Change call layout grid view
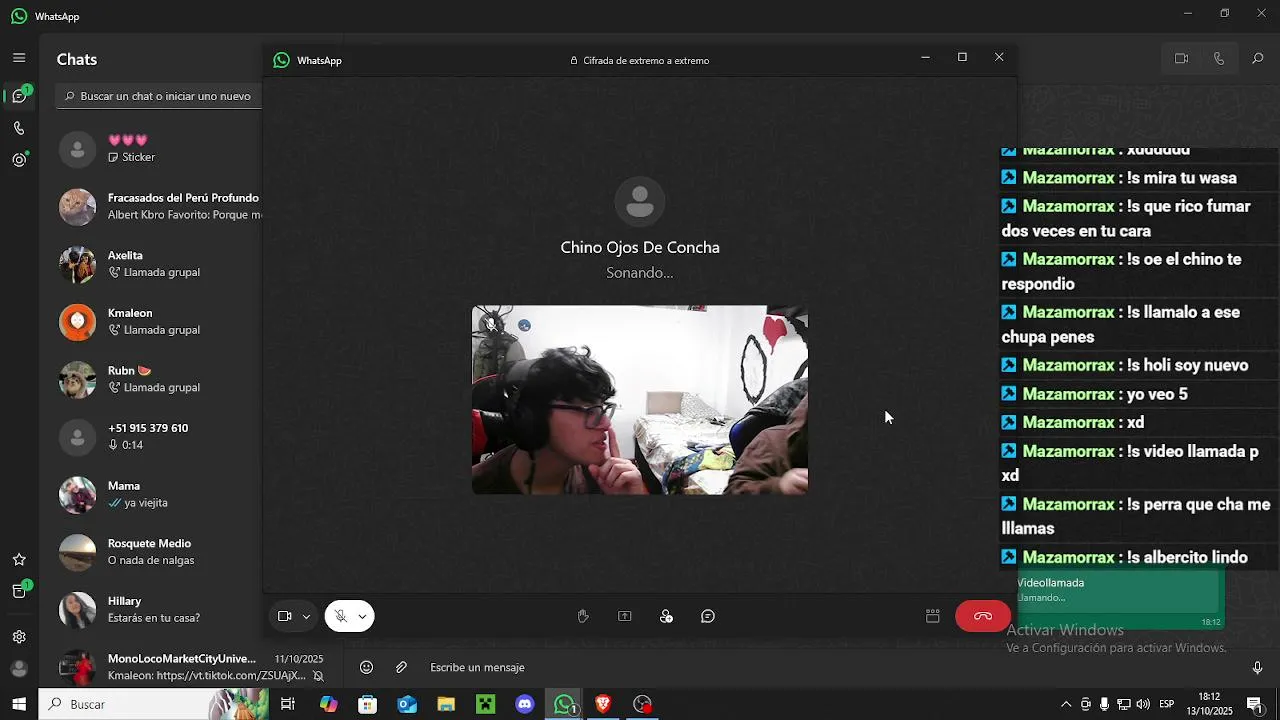The image size is (1280, 720). [933, 616]
